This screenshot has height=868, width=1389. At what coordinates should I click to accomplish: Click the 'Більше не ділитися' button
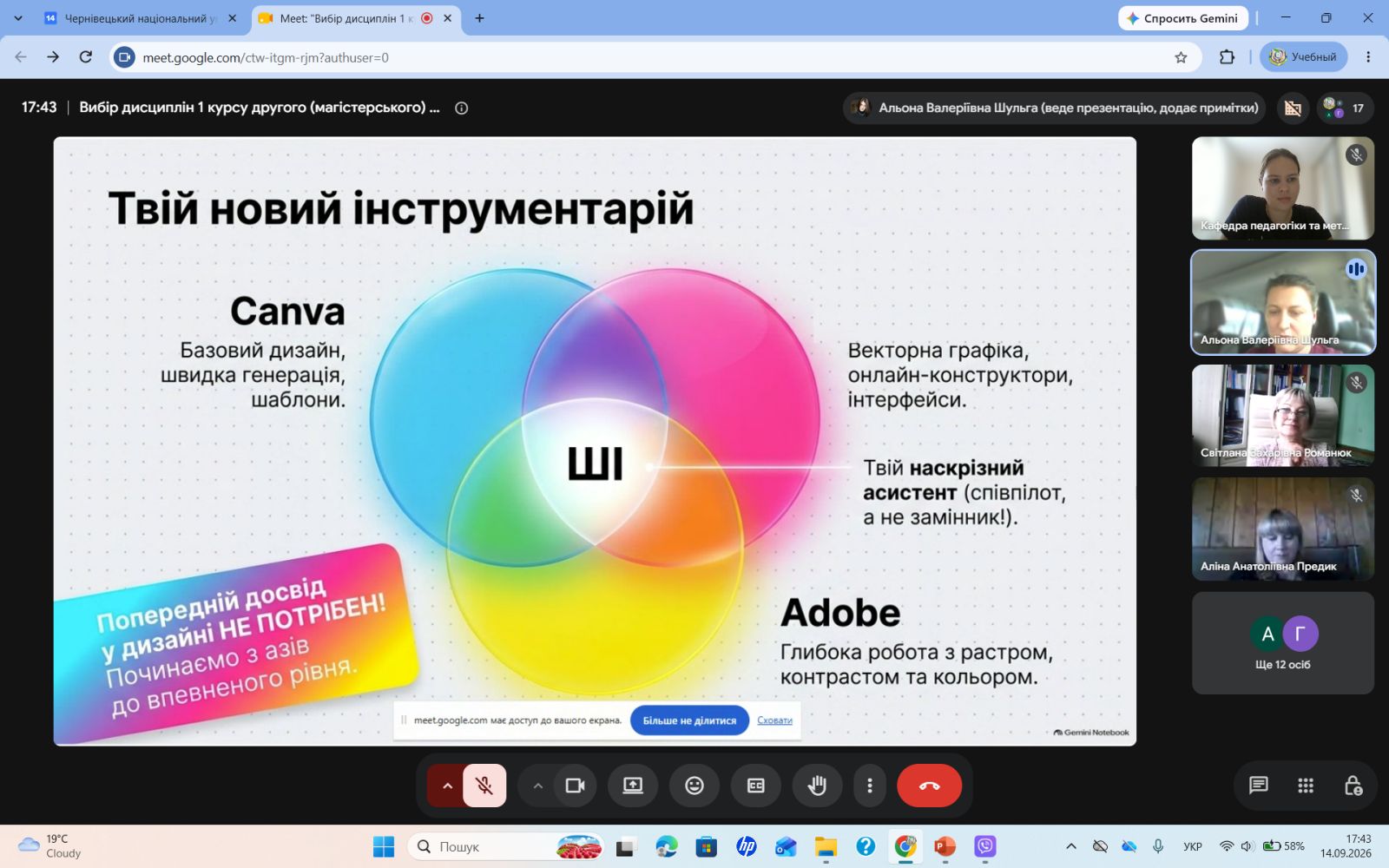tap(689, 720)
